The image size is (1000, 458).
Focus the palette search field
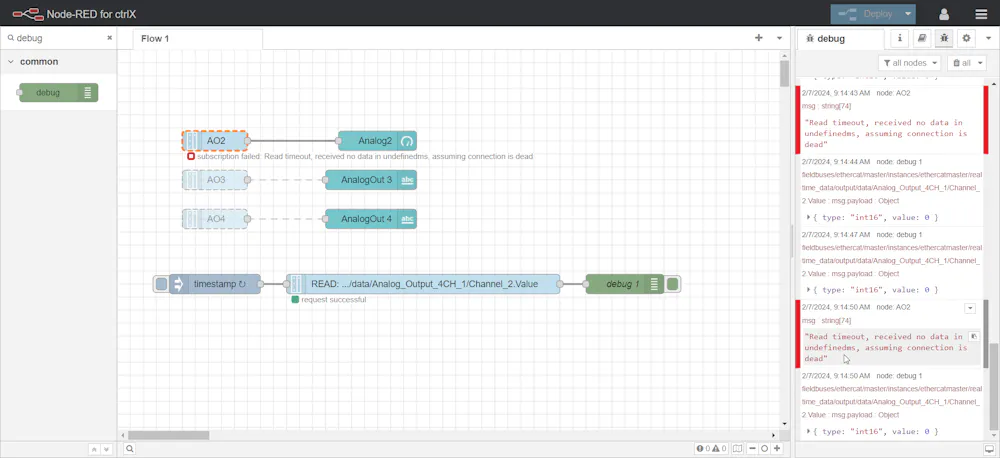(x=59, y=38)
